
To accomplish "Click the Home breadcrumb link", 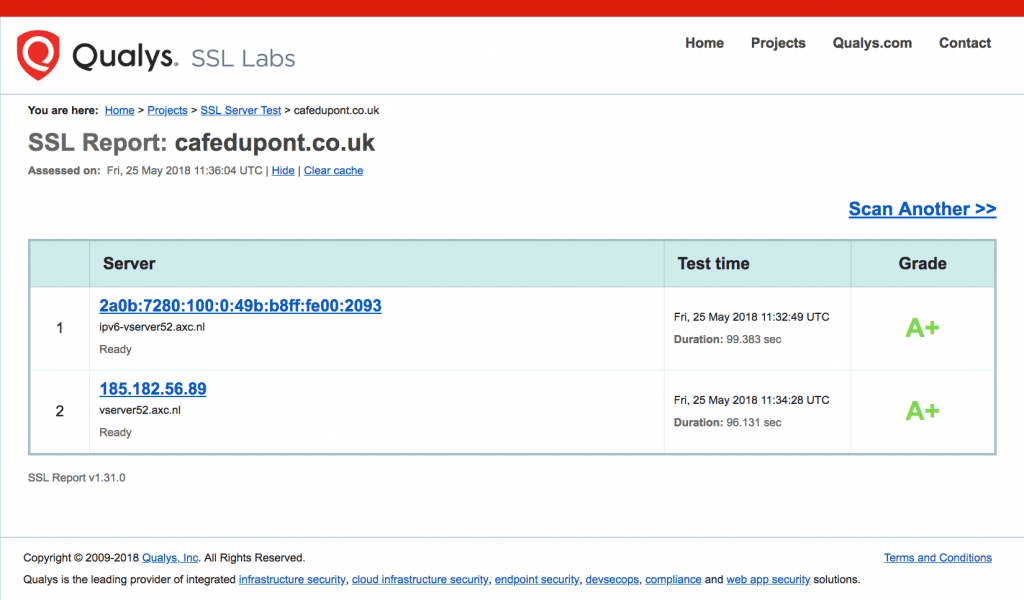I will point(119,111).
